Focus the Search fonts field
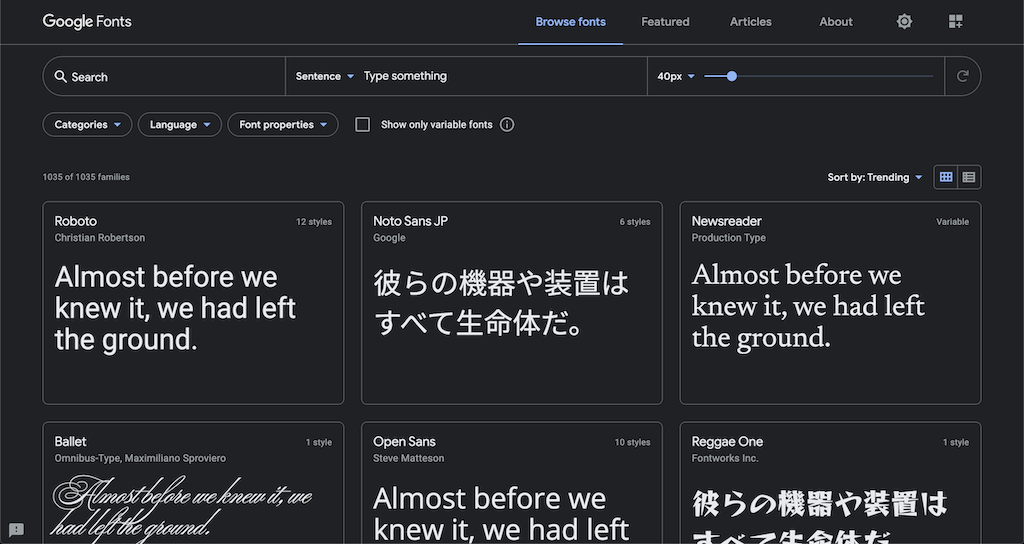 (x=164, y=76)
